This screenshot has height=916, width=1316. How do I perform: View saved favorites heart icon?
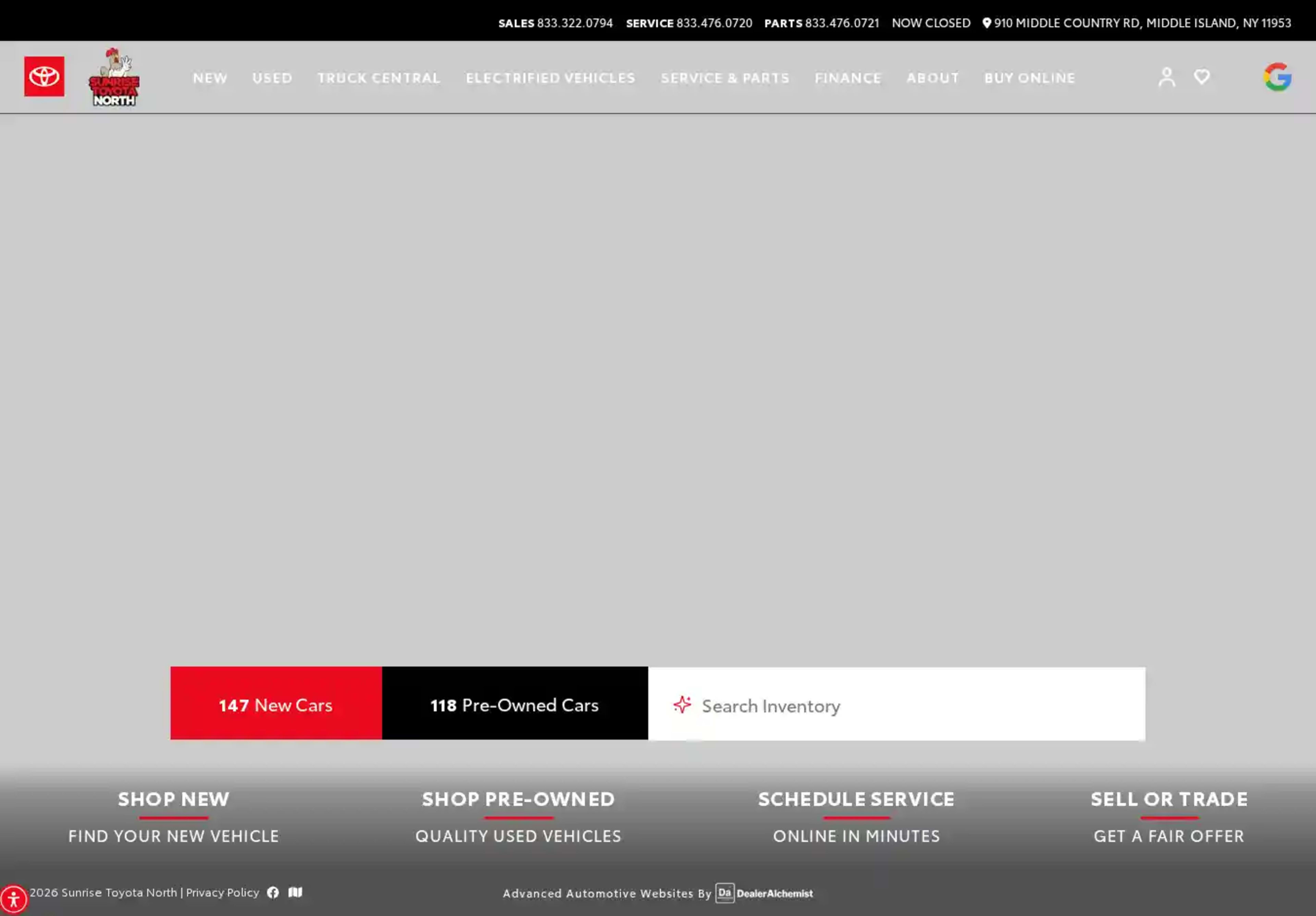(x=1202, y=77)
